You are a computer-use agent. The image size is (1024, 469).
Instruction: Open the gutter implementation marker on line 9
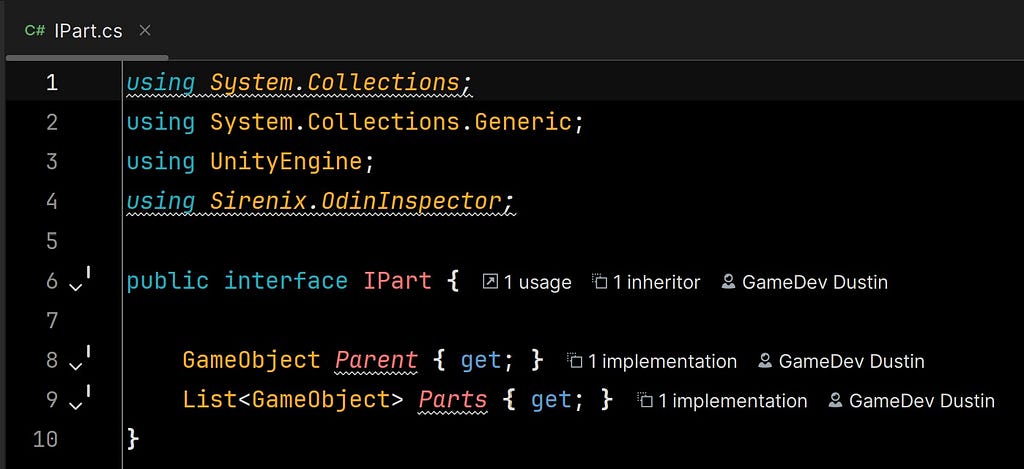[x=80, y=400]
